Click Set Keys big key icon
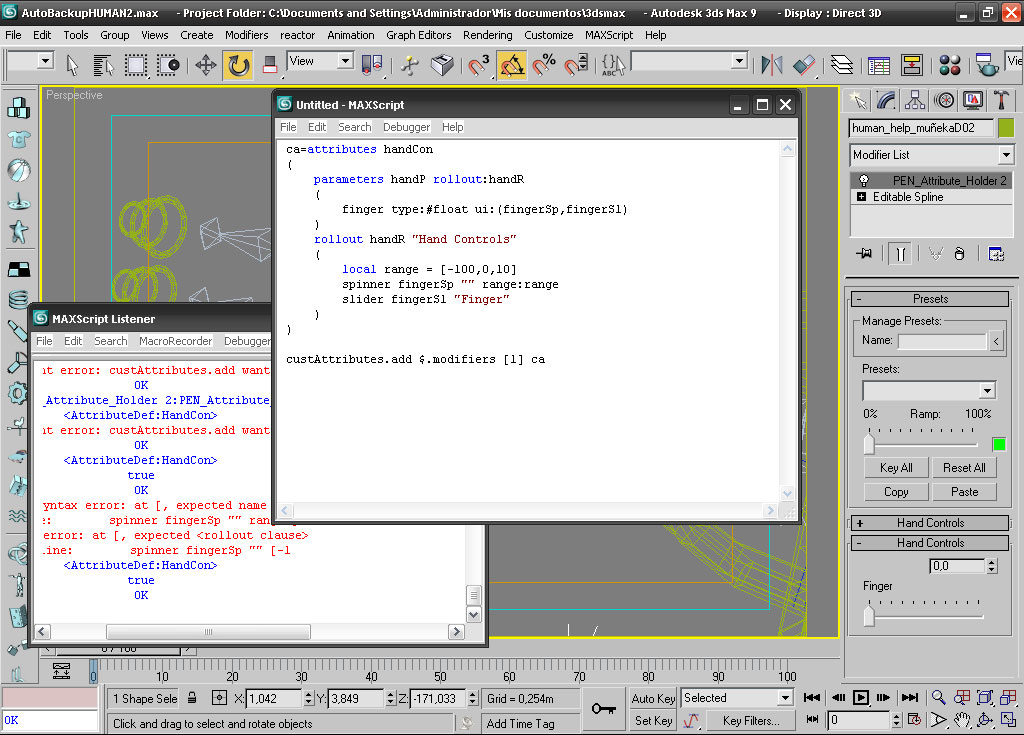The width and height of the screenshot is (1024, 735). [x=603, y=709]
